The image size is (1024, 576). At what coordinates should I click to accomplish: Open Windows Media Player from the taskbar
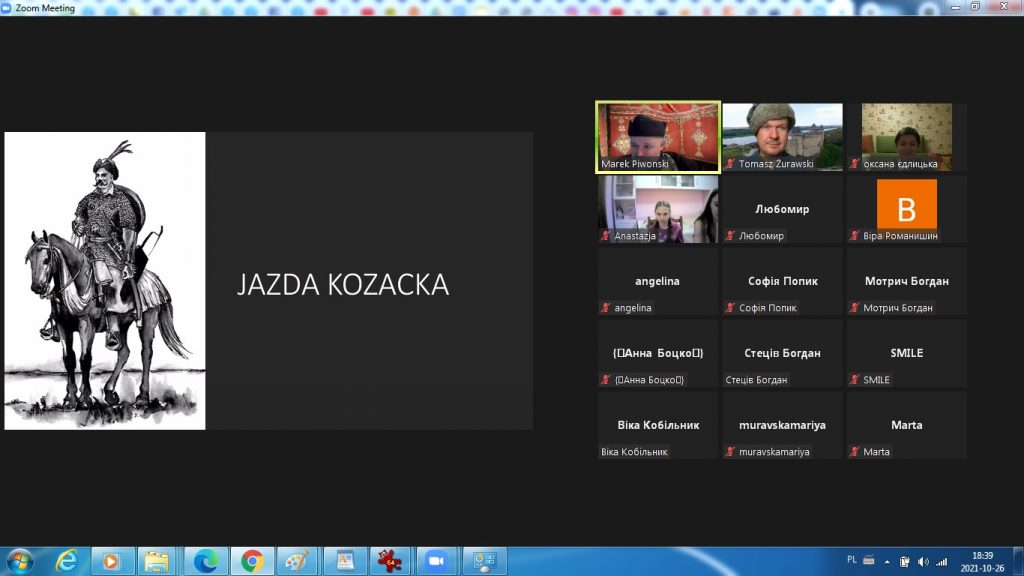113,561
